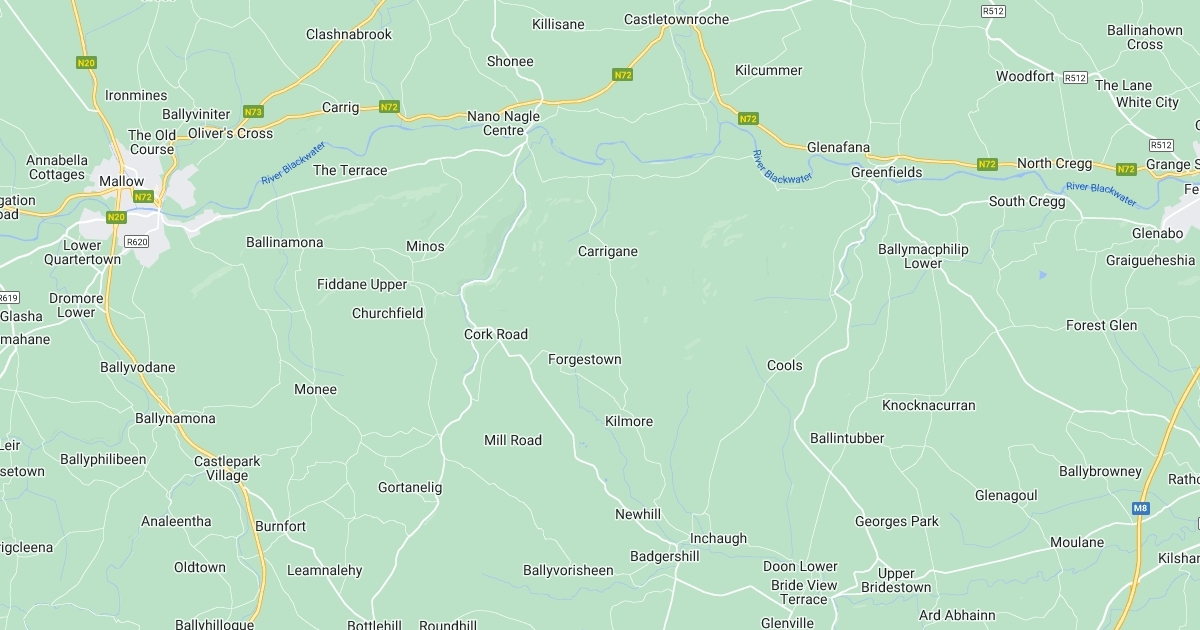Click the Badgershill place label
This screenshot has width=1200, height=630.
[665, 557]
